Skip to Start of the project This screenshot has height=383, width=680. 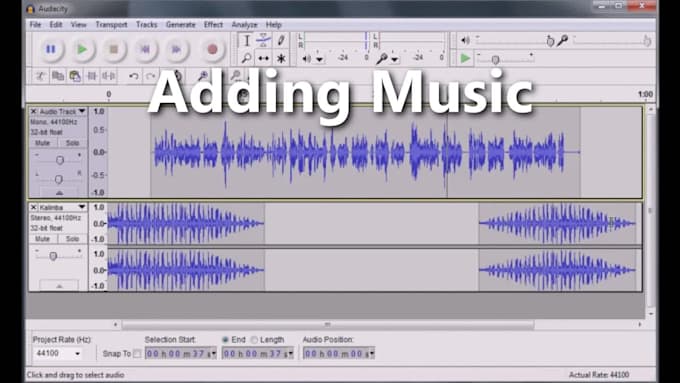tap(145, 49)
